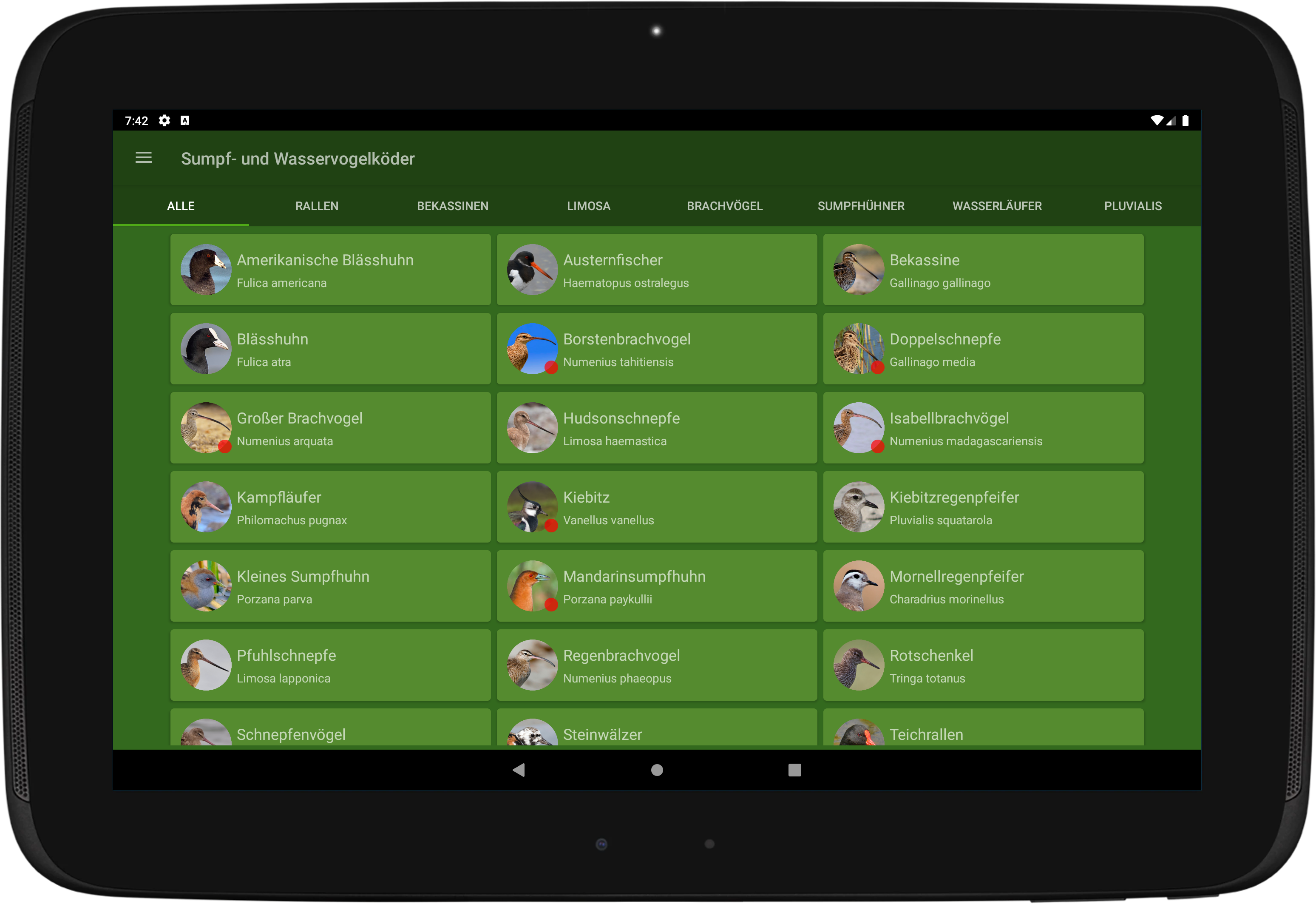The height and width of the screenshot is (904, 1316).
Task: Click 'Numenius phaeopus' text
Action: point(617,679)
